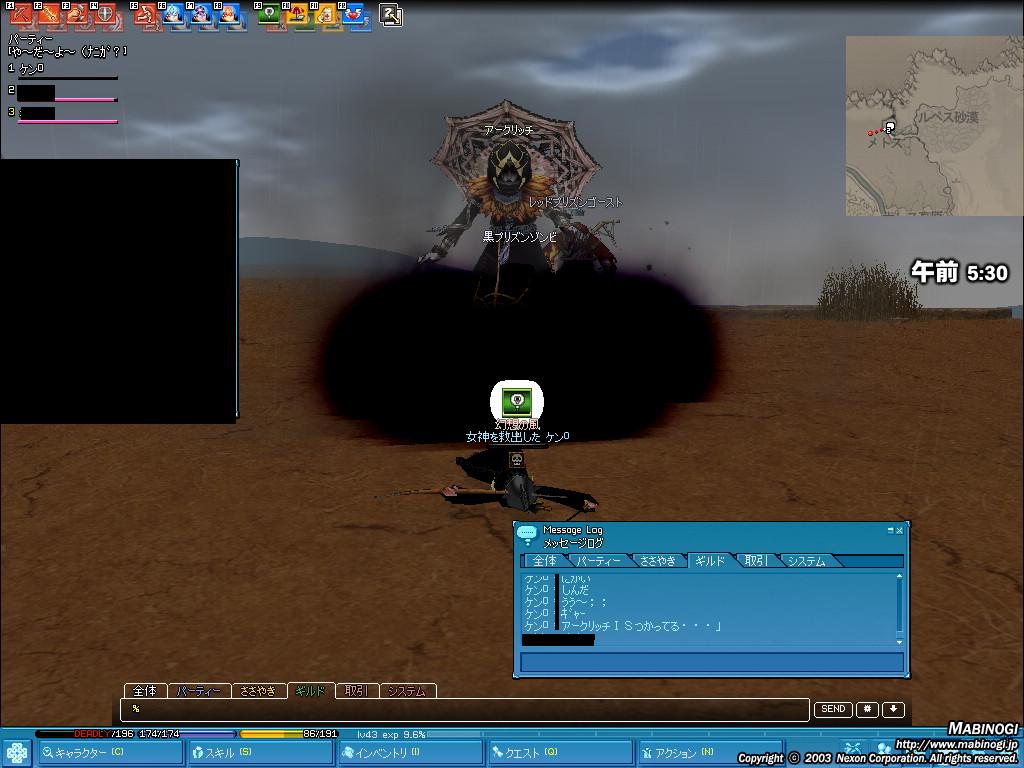
Task: Click the Message Log bottom input box
Action: (712, 662)
